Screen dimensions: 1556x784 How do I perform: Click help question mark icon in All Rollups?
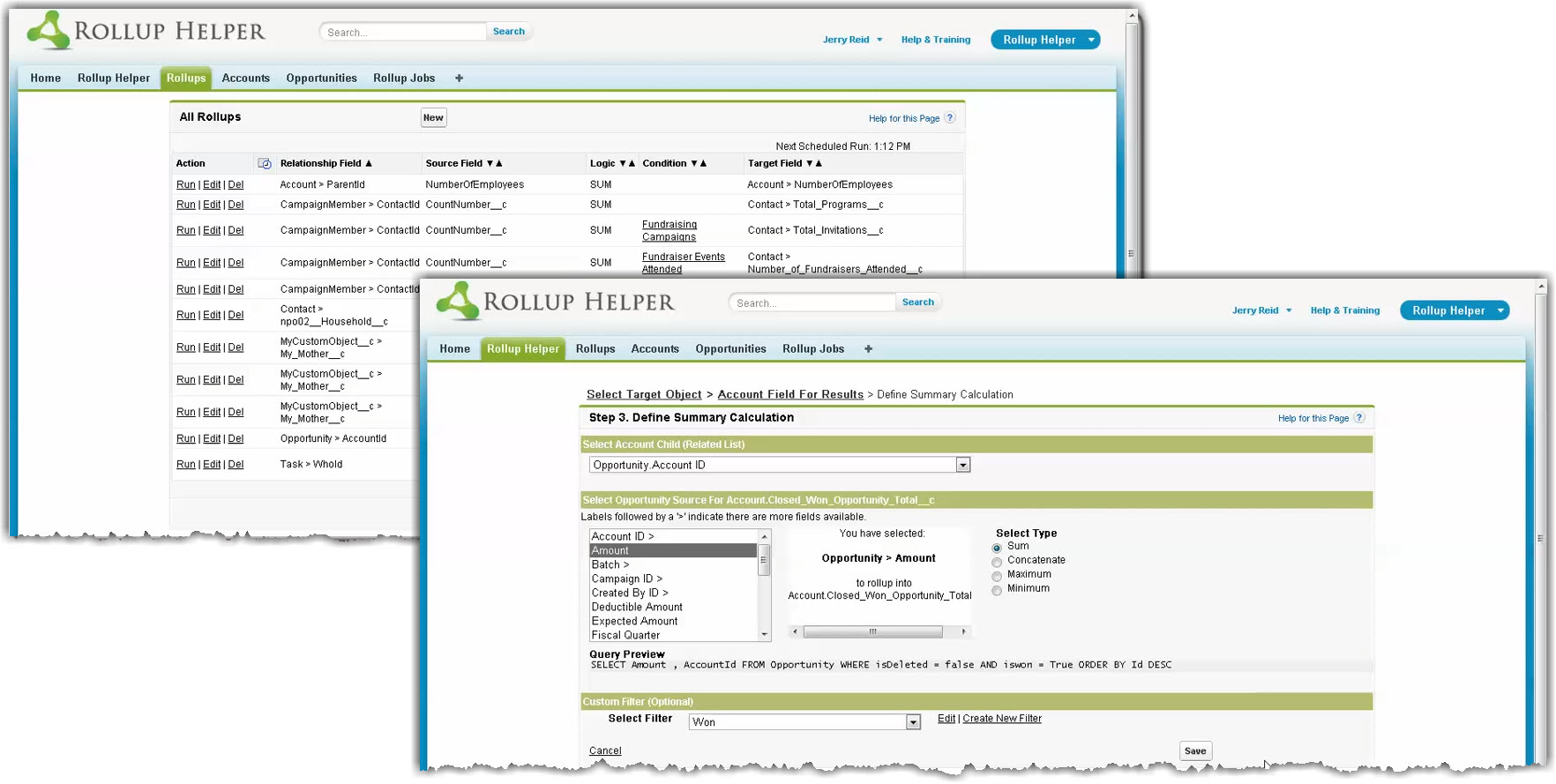pyautogui.click(x=950, y=118)
